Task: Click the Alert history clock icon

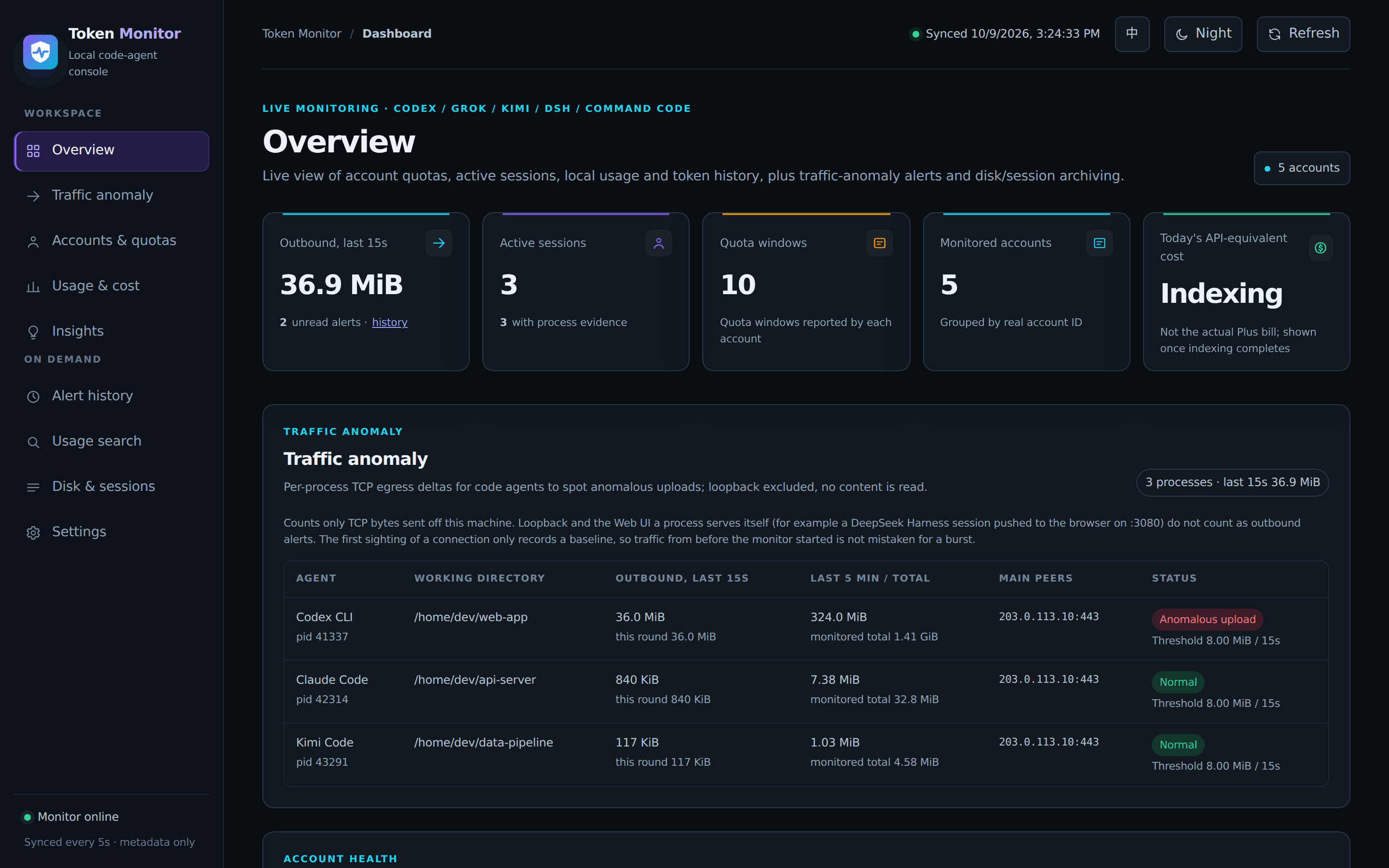Action: pos(33,397)
